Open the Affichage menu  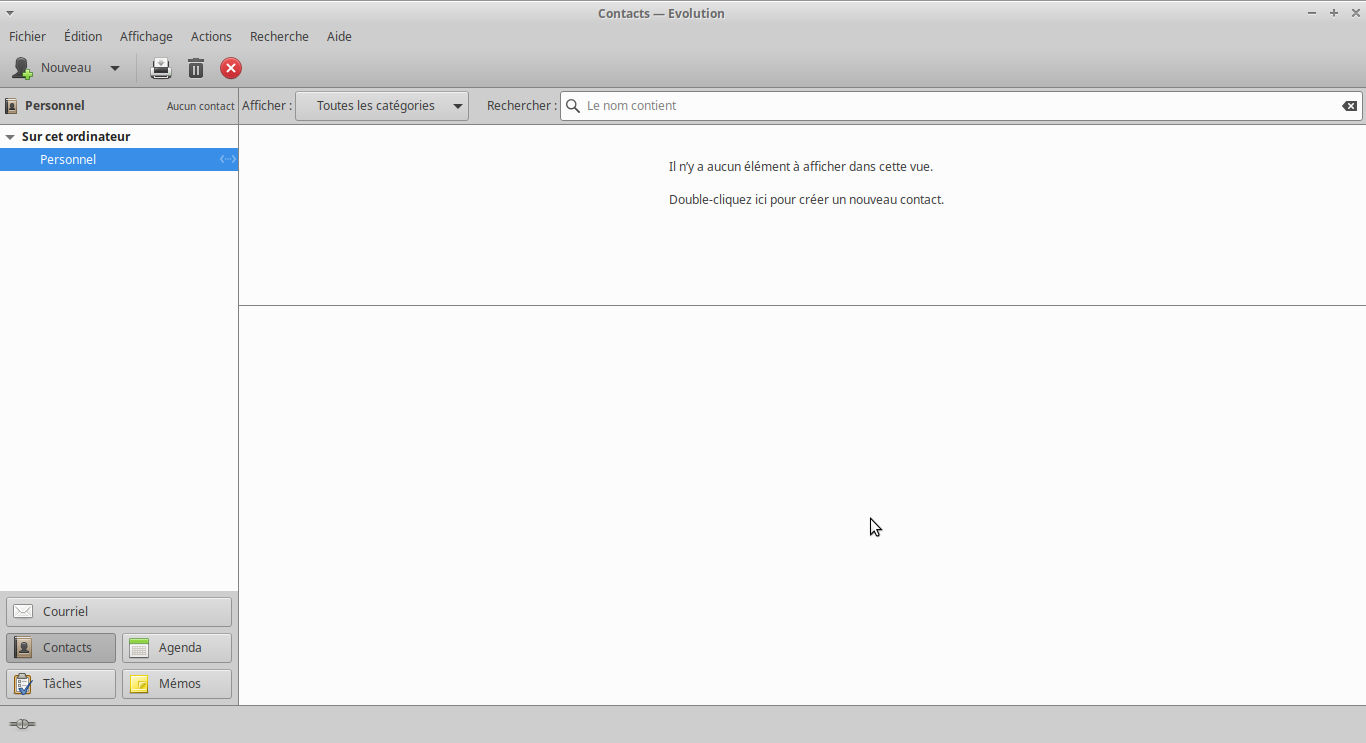pyautogui.click(x=146, y=37)
